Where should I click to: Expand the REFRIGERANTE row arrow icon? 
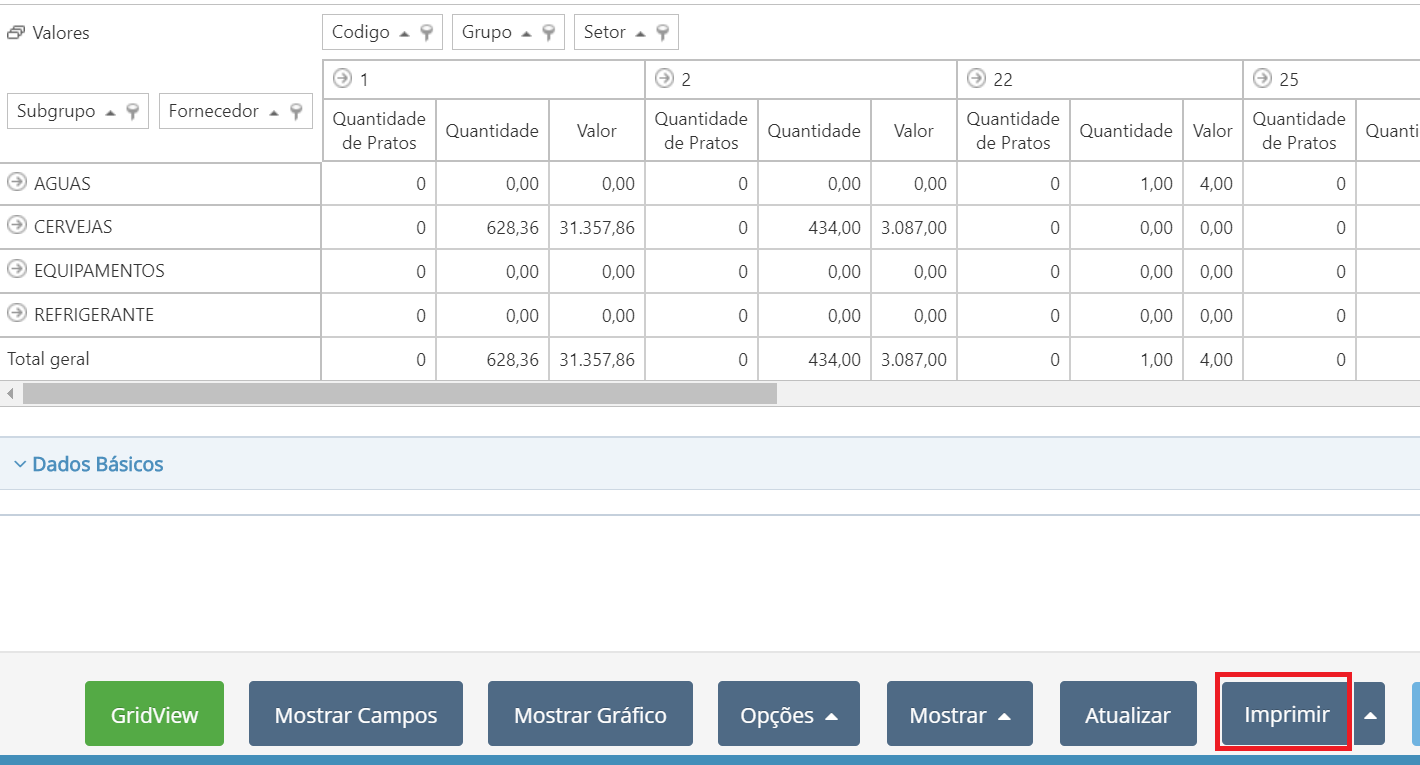[x=16, y=314]
